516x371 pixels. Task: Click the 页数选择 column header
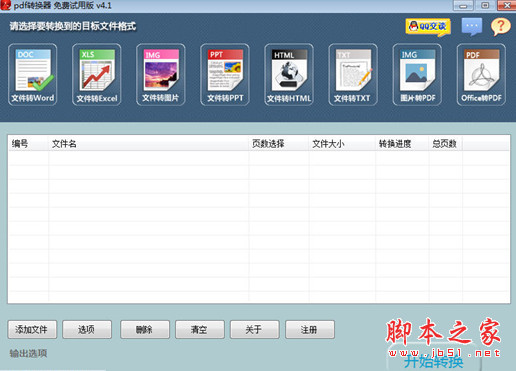(279, 144)
